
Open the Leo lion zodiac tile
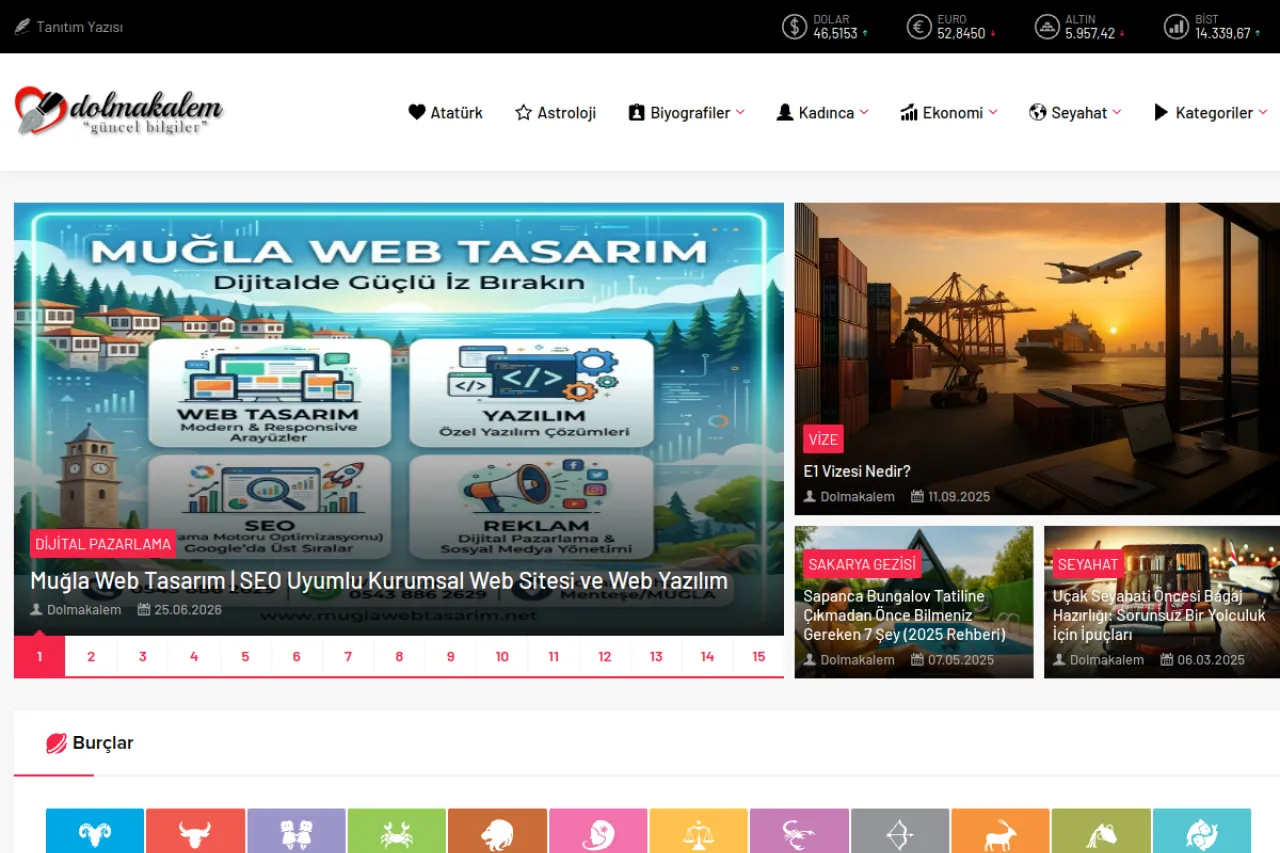coord(497,831)
